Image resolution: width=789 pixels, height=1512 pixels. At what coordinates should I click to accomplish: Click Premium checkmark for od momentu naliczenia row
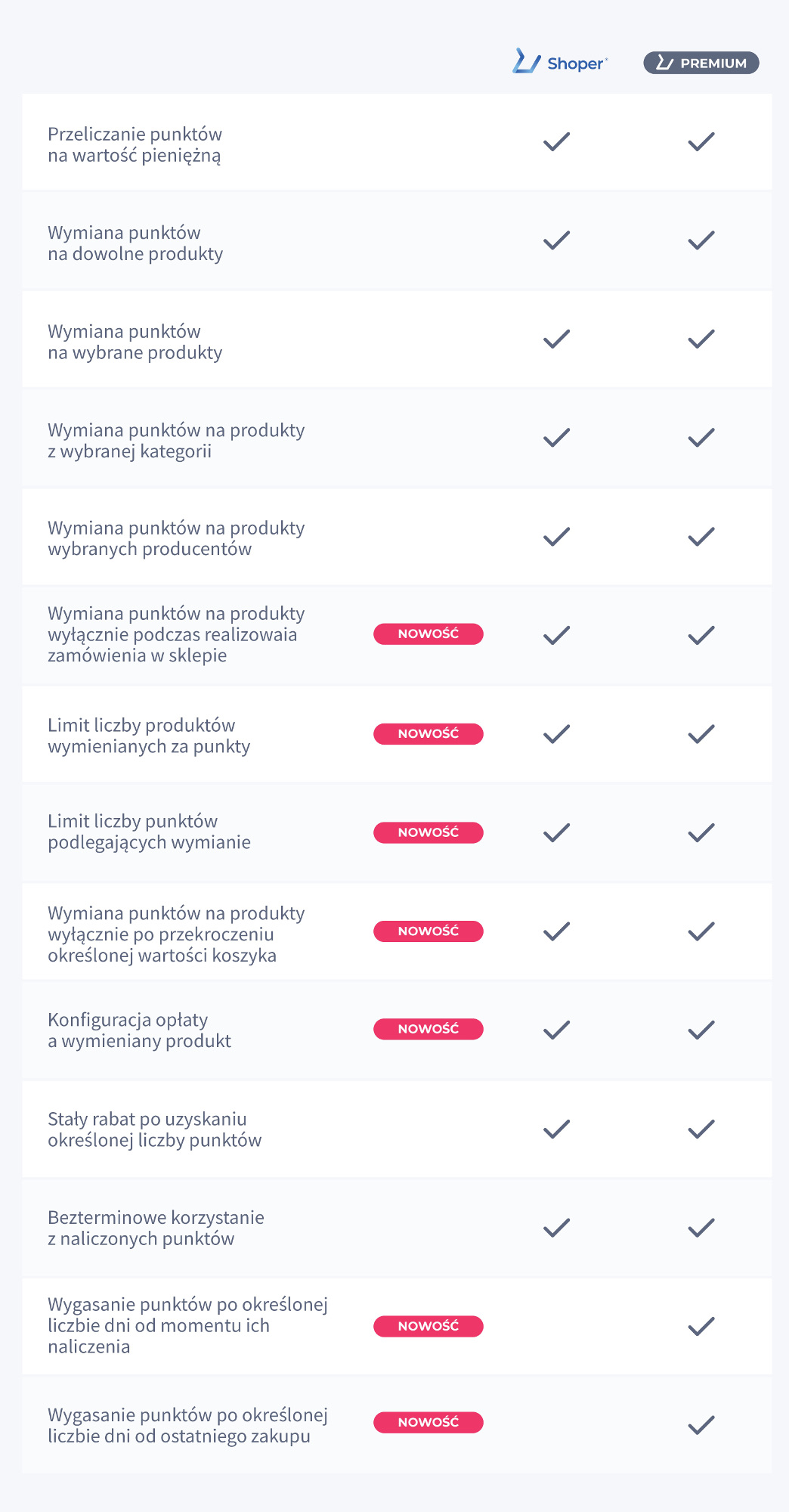701,1326
